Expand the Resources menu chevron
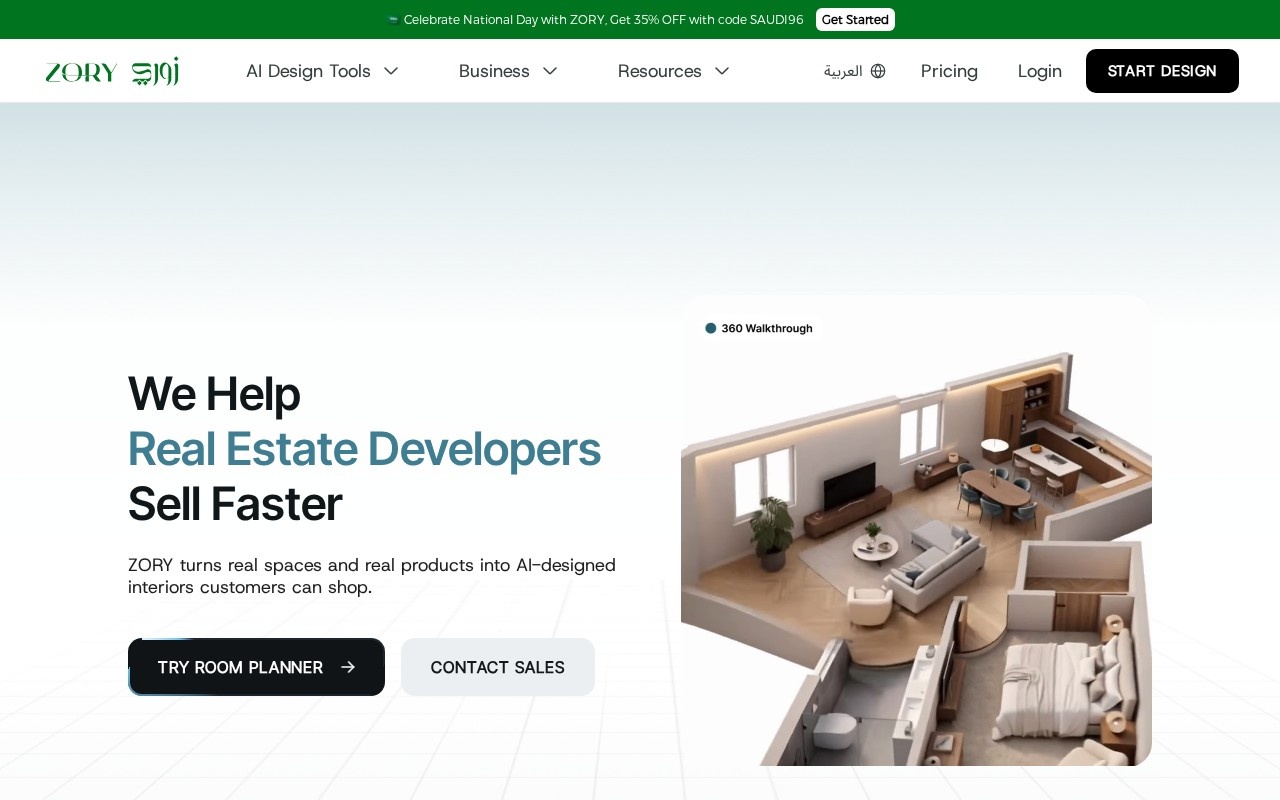1280x800 pixels. tap(722, 71)
